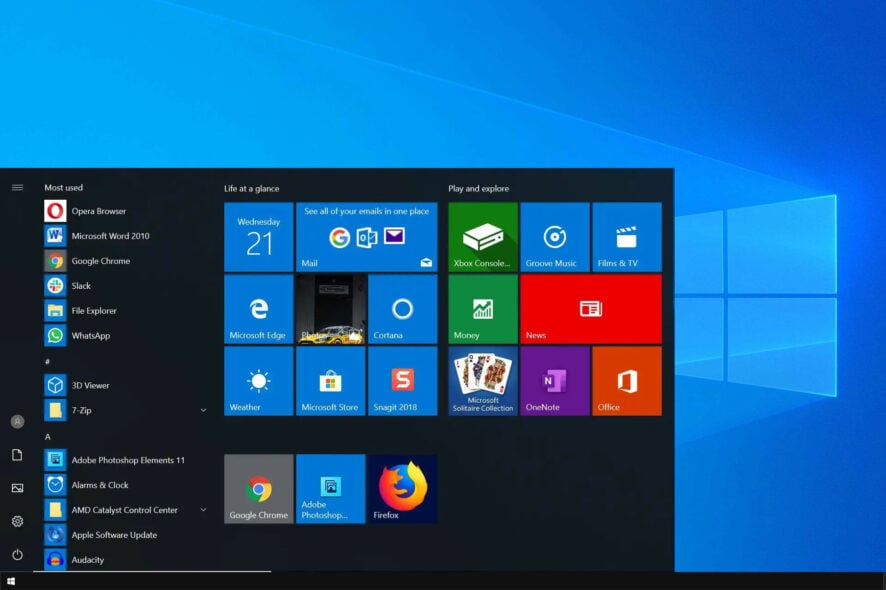
Task: Open the Films & TV tile
Action: (627, 237)
